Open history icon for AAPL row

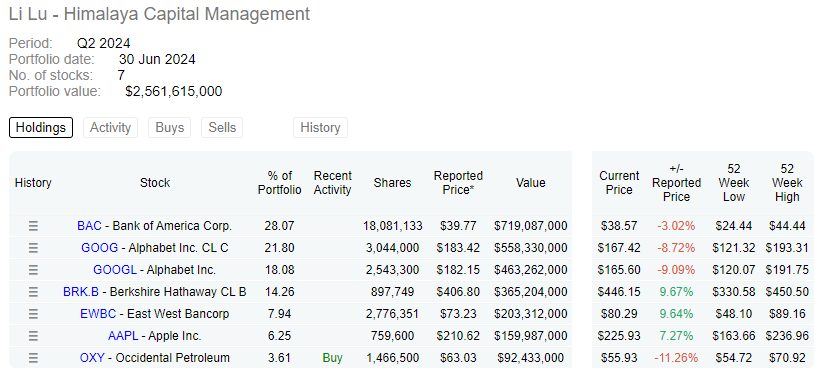coord(33,336)
